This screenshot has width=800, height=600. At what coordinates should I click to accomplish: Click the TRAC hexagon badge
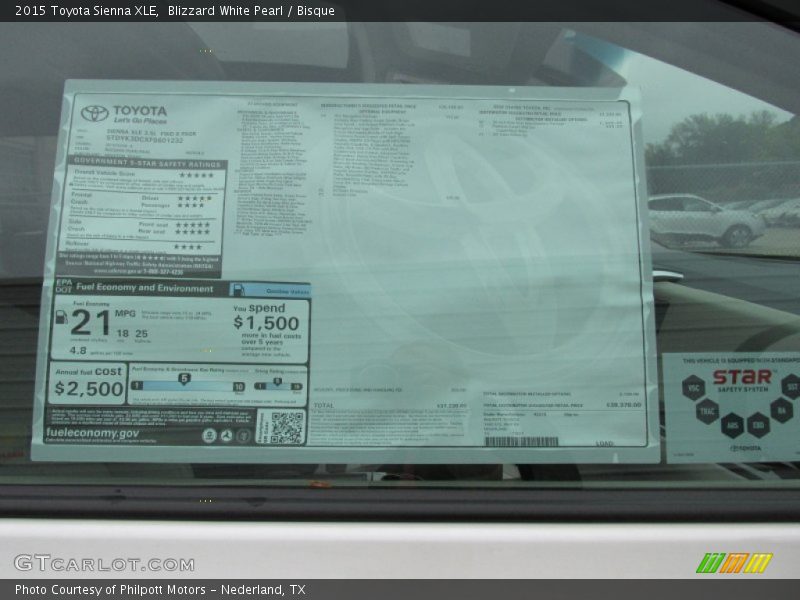[x=707, y=411]
